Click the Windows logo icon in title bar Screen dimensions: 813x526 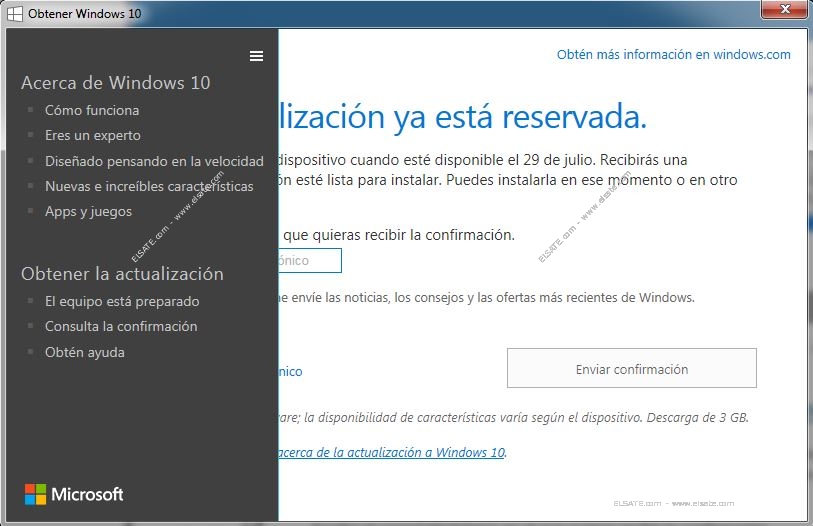pyautogui.click(x=15, y=13)
